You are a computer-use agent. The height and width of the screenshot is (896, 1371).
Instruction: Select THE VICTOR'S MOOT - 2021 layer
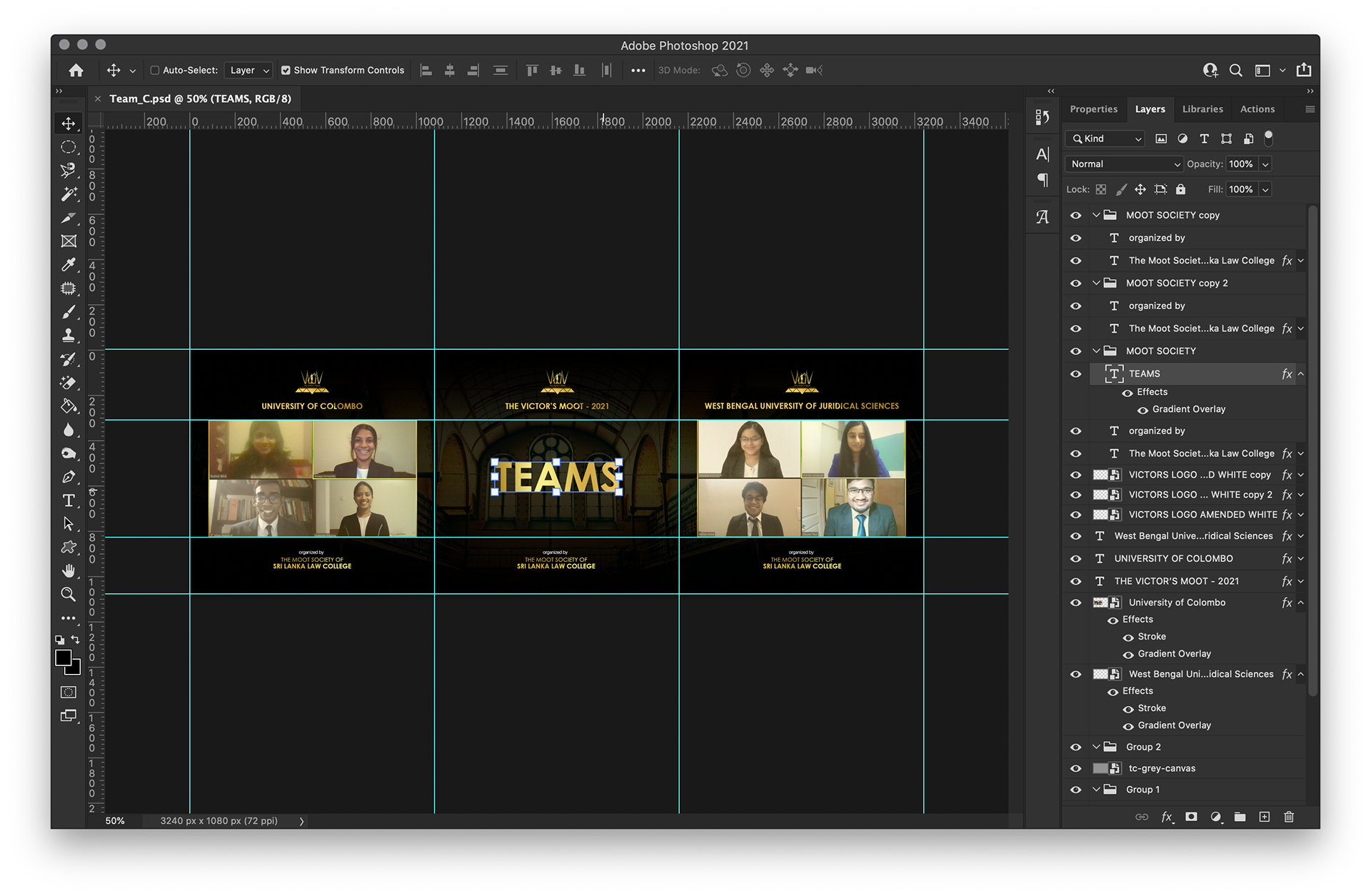1176,581
